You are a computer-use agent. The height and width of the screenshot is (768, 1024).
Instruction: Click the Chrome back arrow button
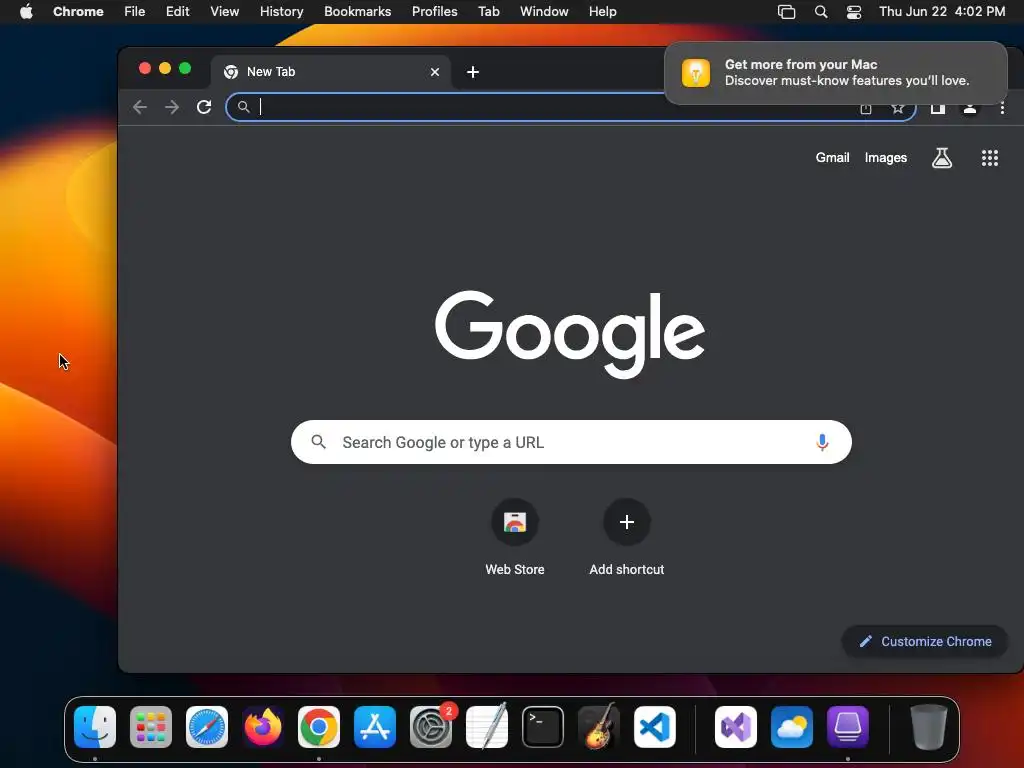(x=140, y=107)
